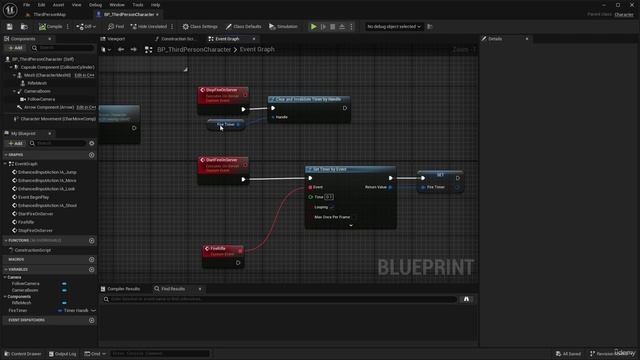Add a new function with plus icon

(x=91, y=241)
